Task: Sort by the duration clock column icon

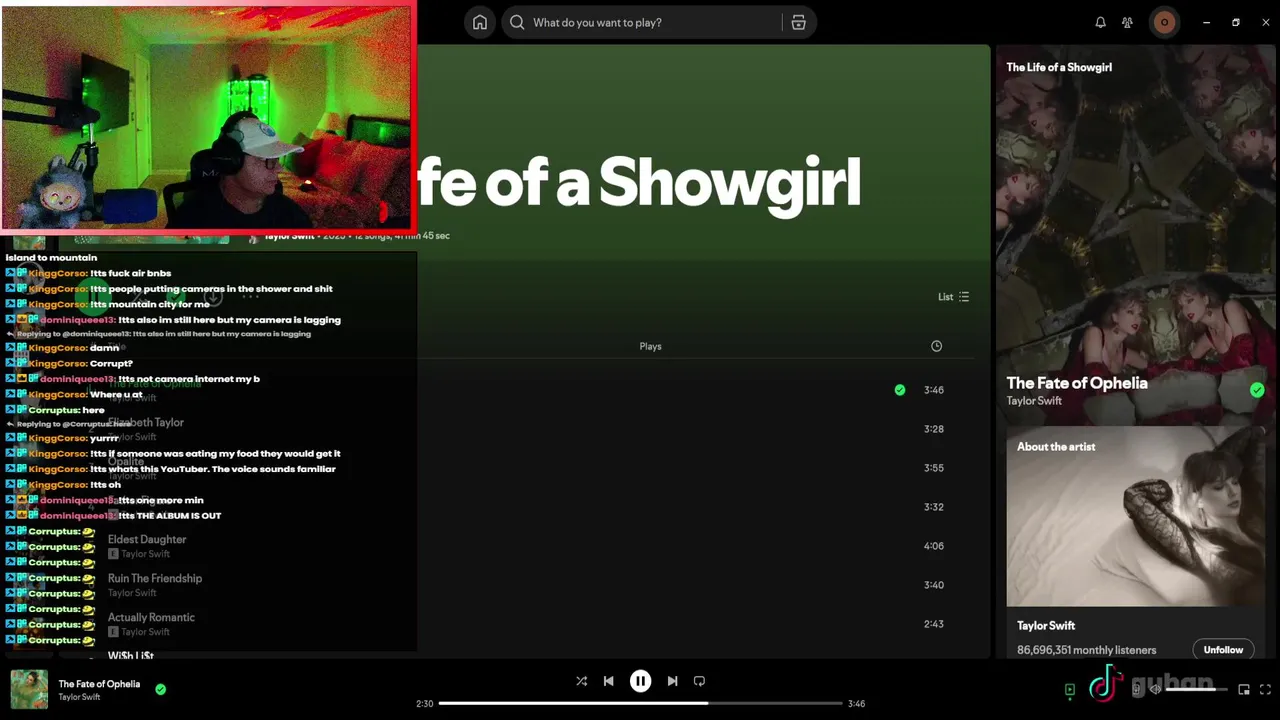Action: pyautogui.click(x=936, y=346)
